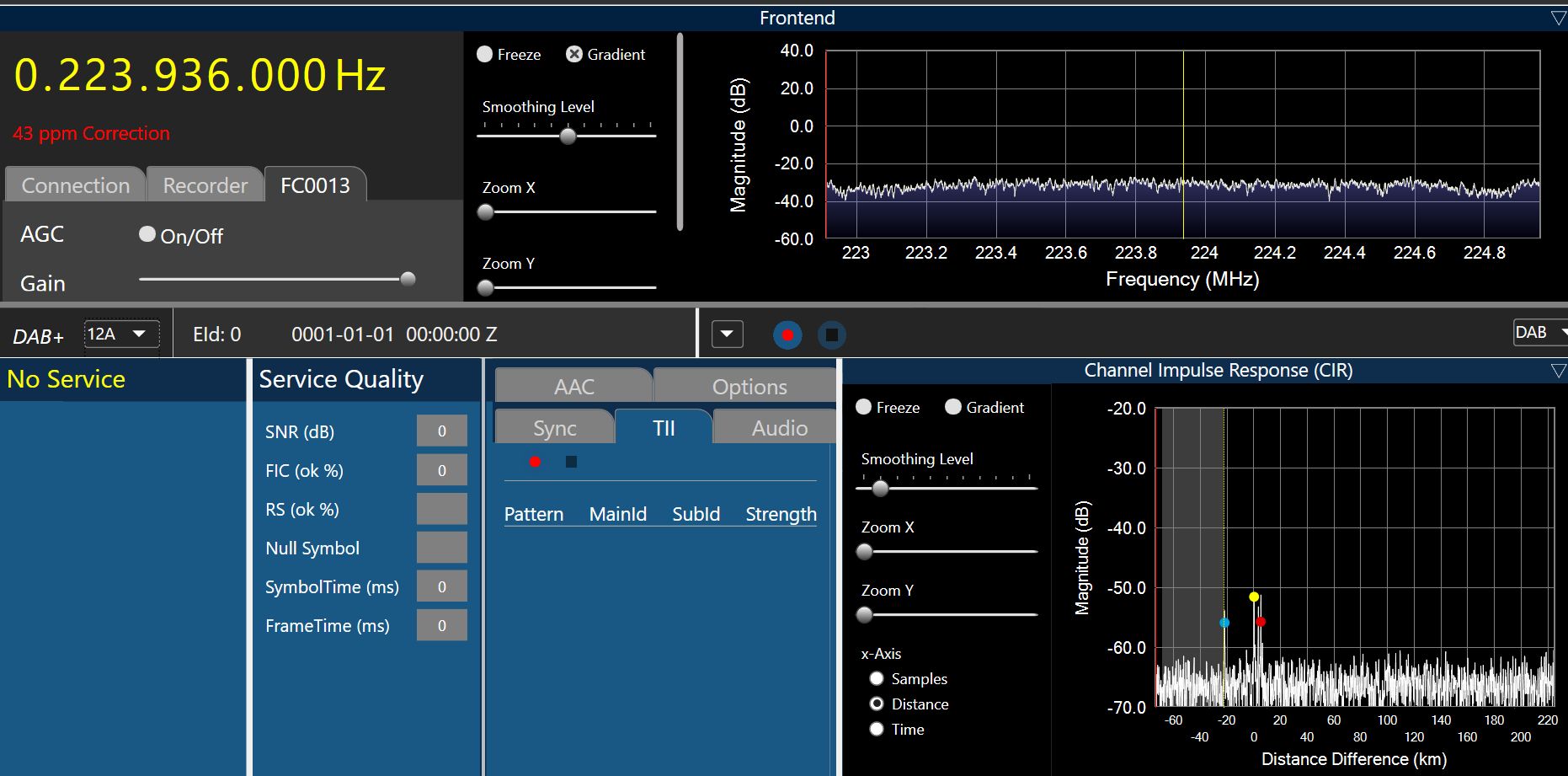Viewport: 1568px width, 776px height.
Task: Collapse the Frontend panel using the corner triangle
Action: pos(1558,18)
